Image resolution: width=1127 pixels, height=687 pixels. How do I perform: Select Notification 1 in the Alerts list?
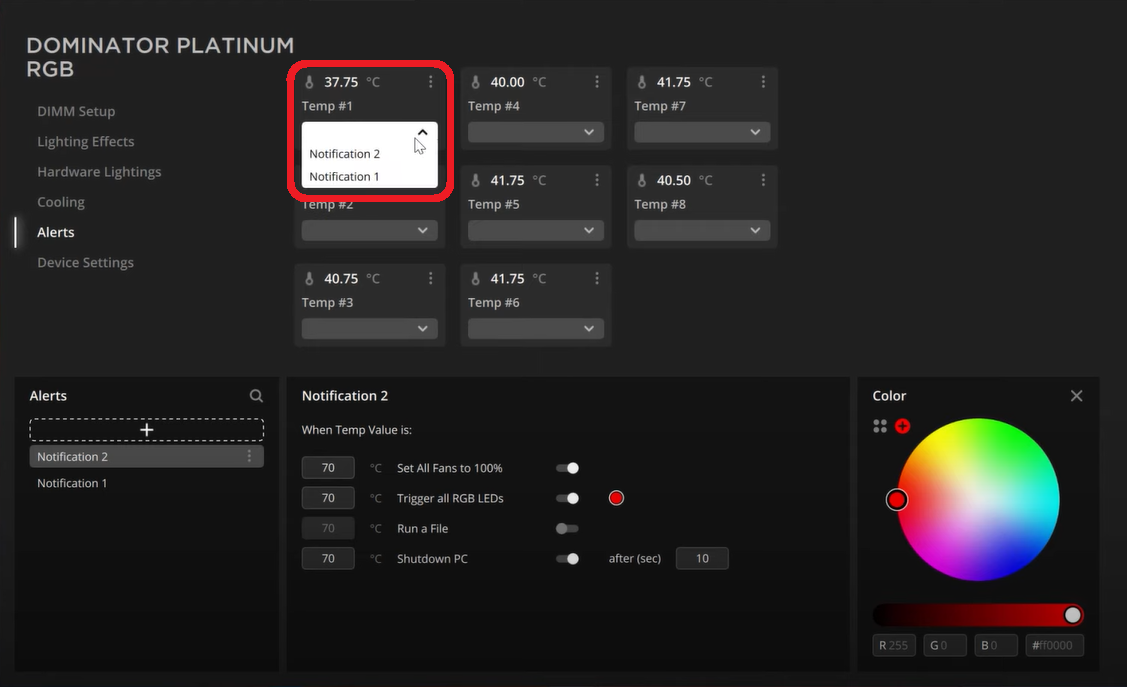[72, 483]
